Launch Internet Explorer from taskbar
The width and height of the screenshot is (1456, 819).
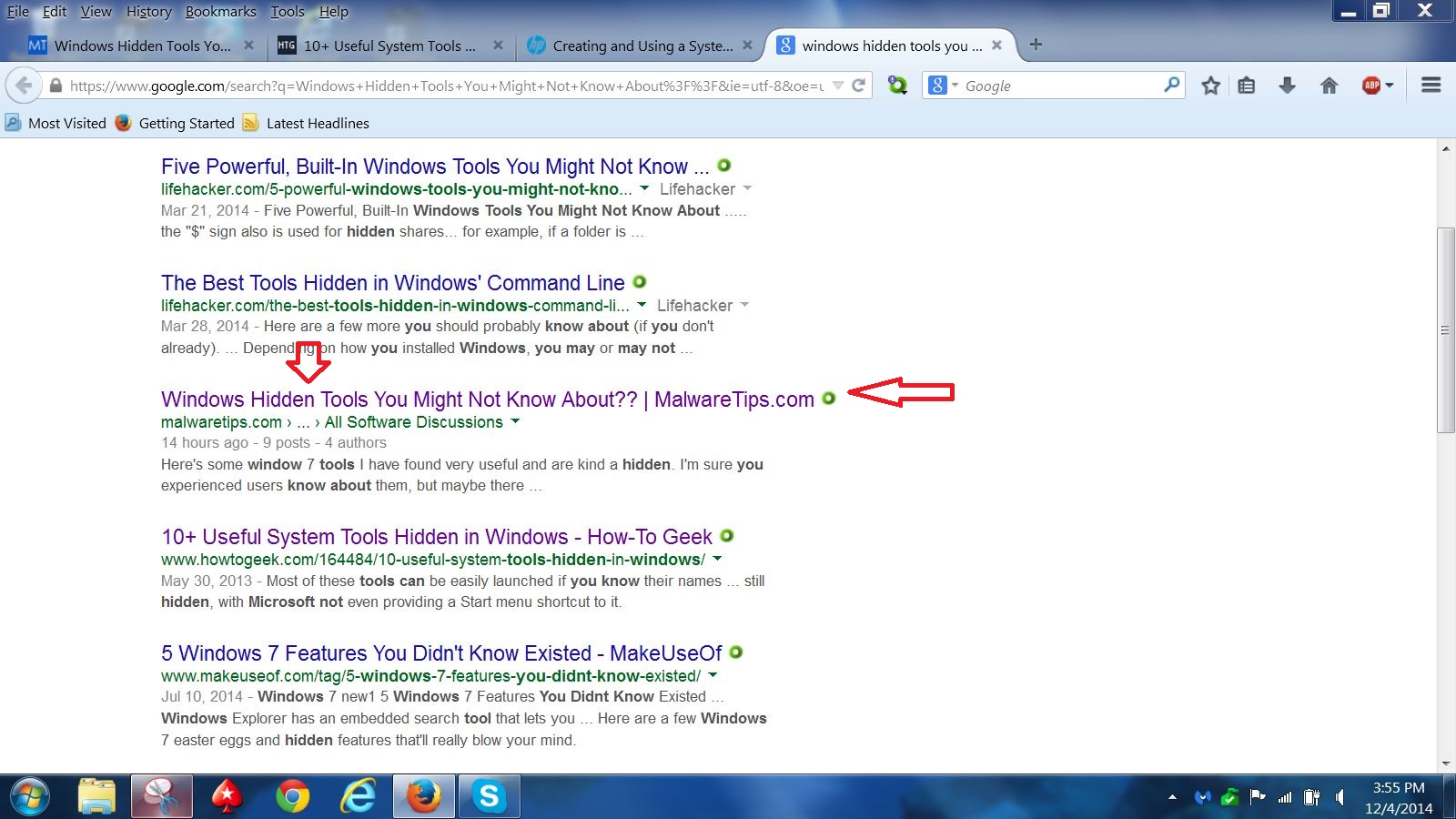[x=358, y=797]
